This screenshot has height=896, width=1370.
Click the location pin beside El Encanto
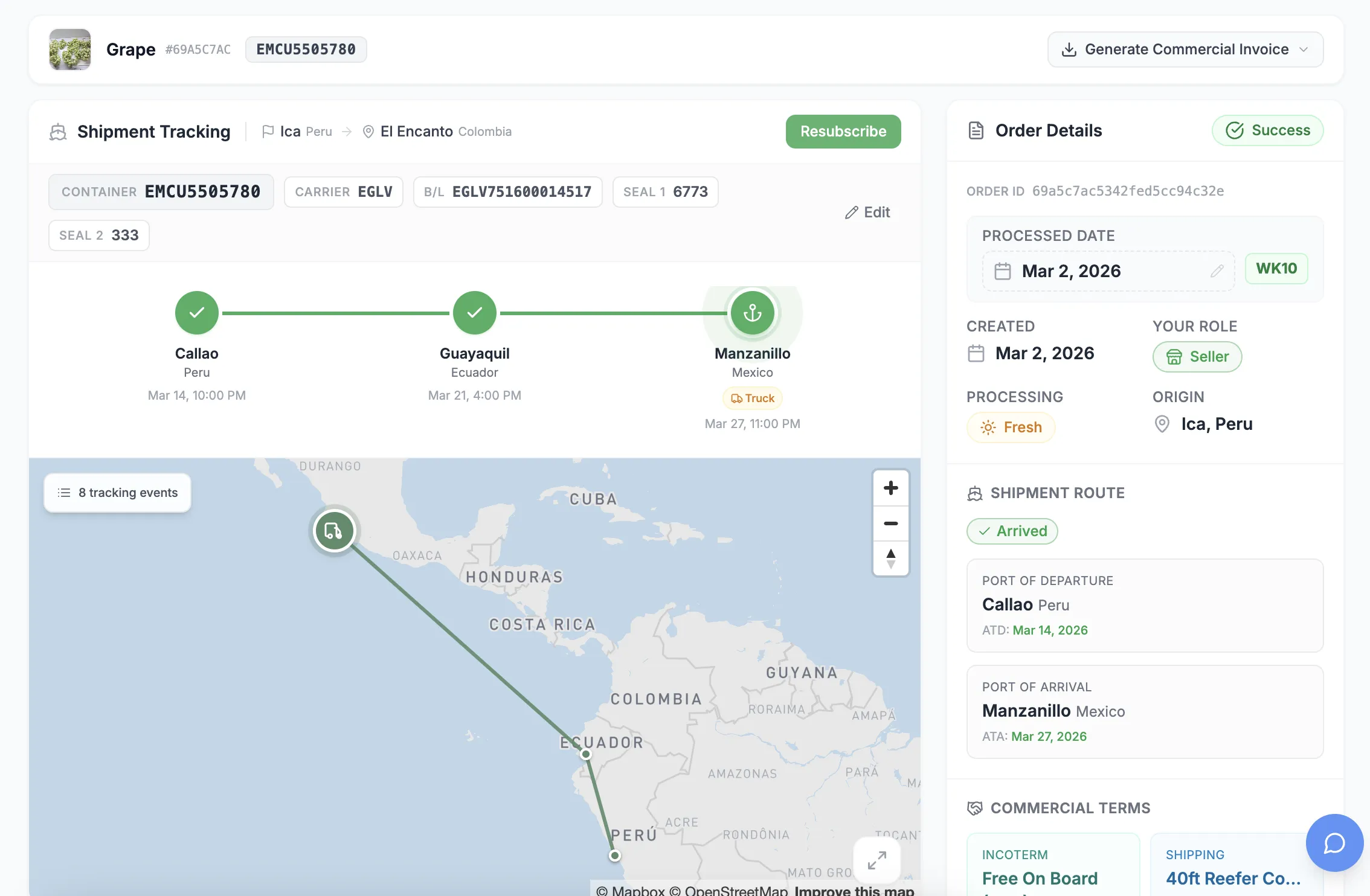368,132
